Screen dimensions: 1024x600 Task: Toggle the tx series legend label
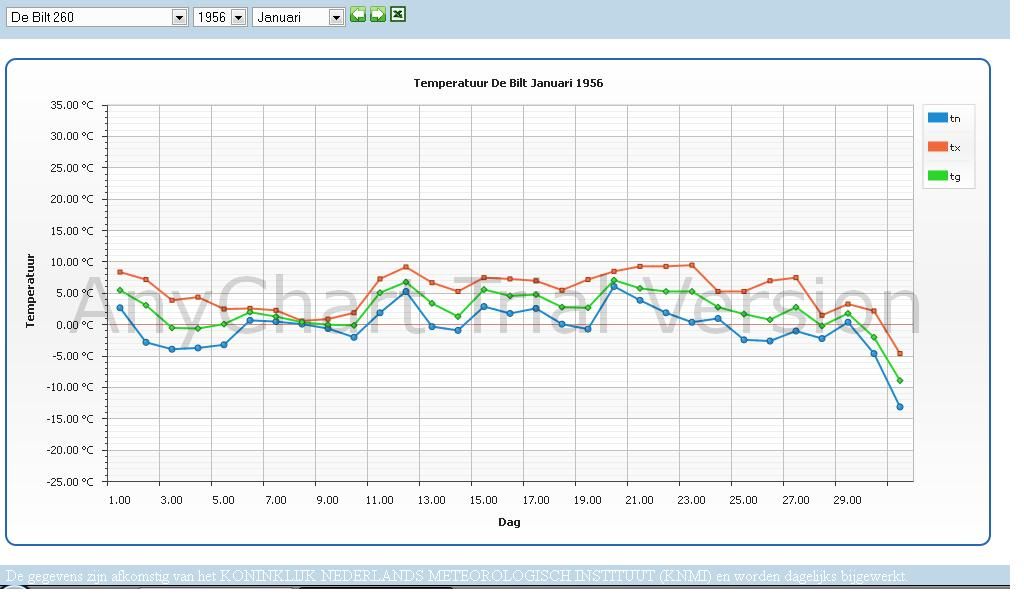point(955,148)
